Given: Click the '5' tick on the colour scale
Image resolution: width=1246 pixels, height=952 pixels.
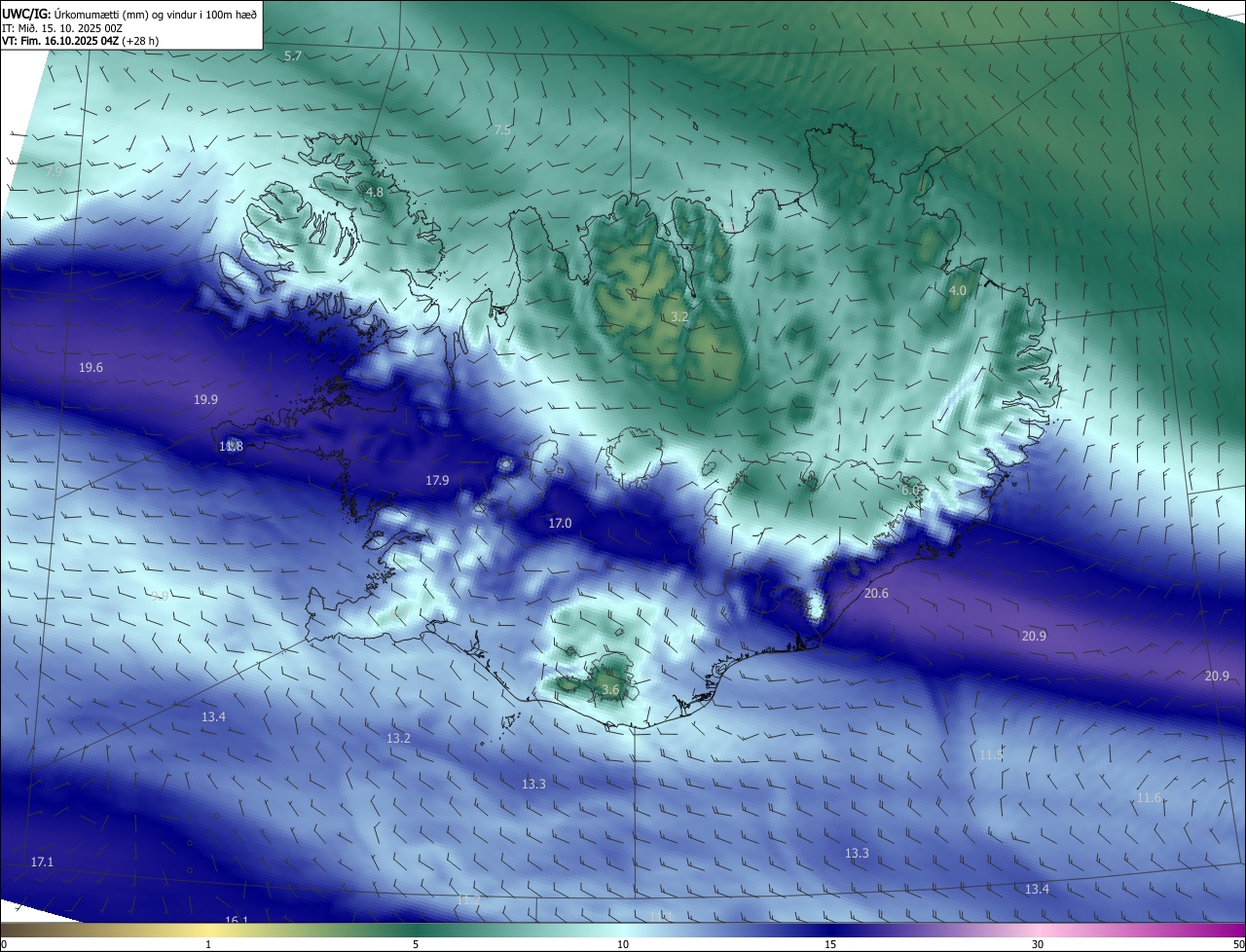Looking at the screenshot, I should click(x=416, y=944).
